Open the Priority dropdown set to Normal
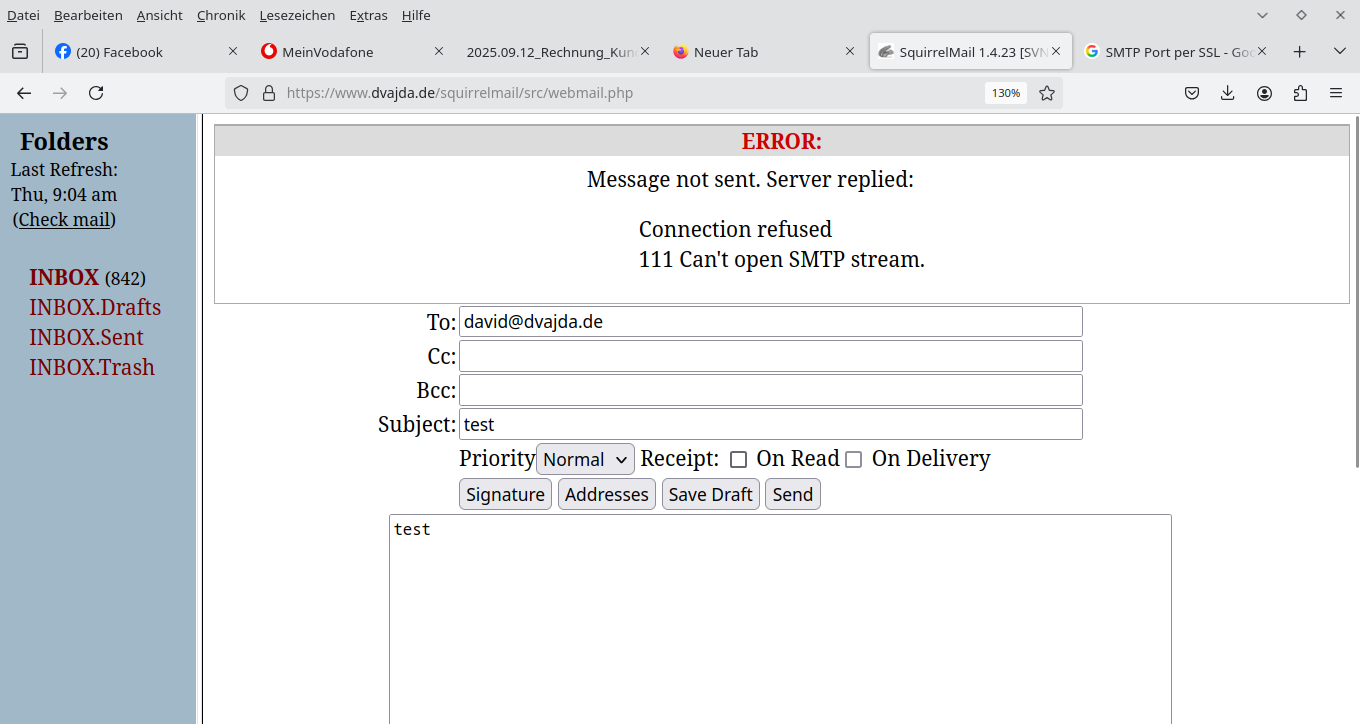Viewport: 1360px width, 724px height. pos(585,459)
